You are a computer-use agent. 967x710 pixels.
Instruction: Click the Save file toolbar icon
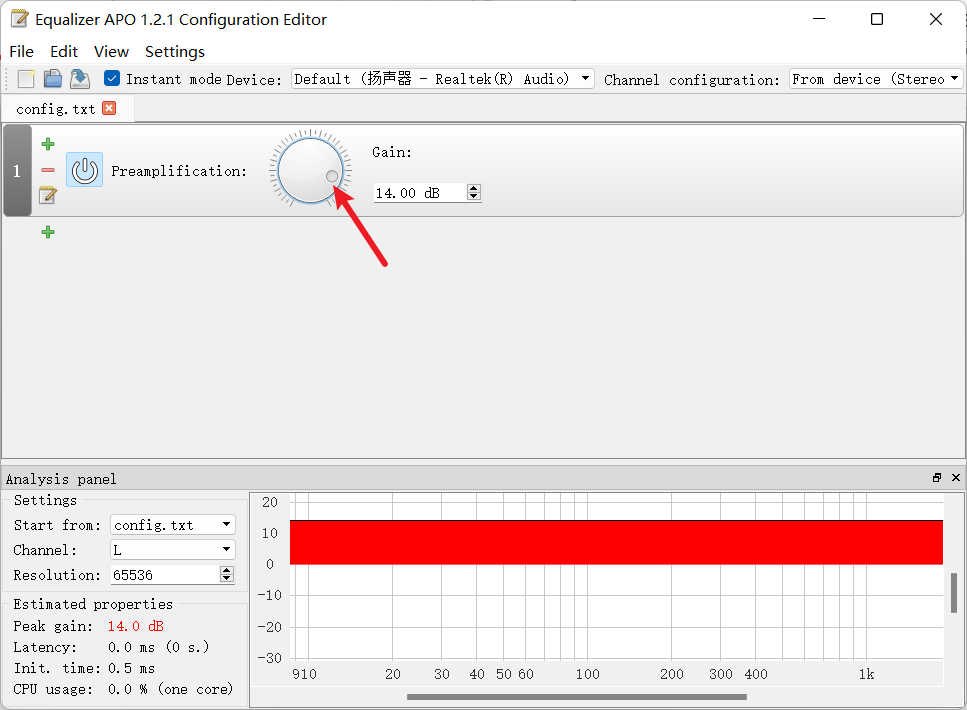(79, 79)
